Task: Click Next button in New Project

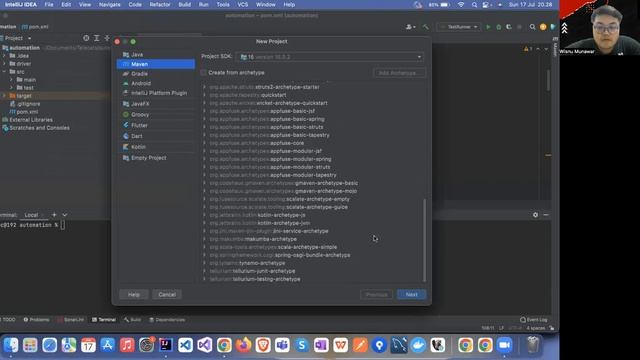Action: [411, 294]
